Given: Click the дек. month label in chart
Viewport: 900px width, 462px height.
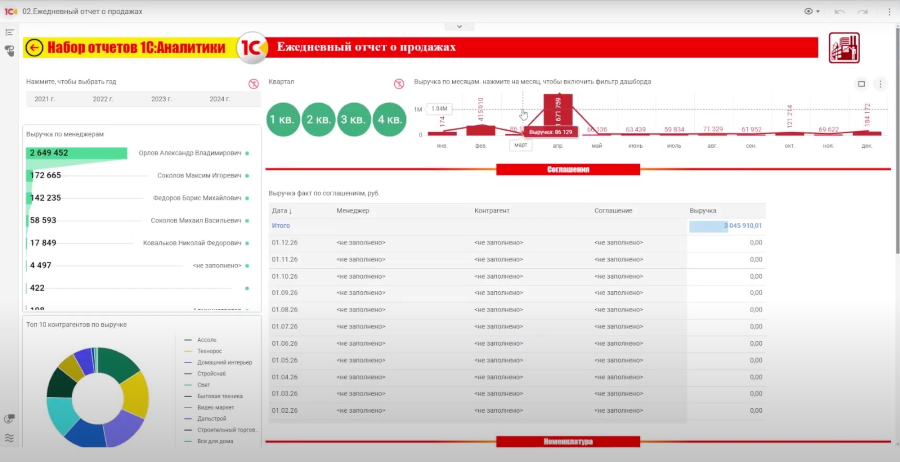Looking at the screenshot, I should coord(867,146).
